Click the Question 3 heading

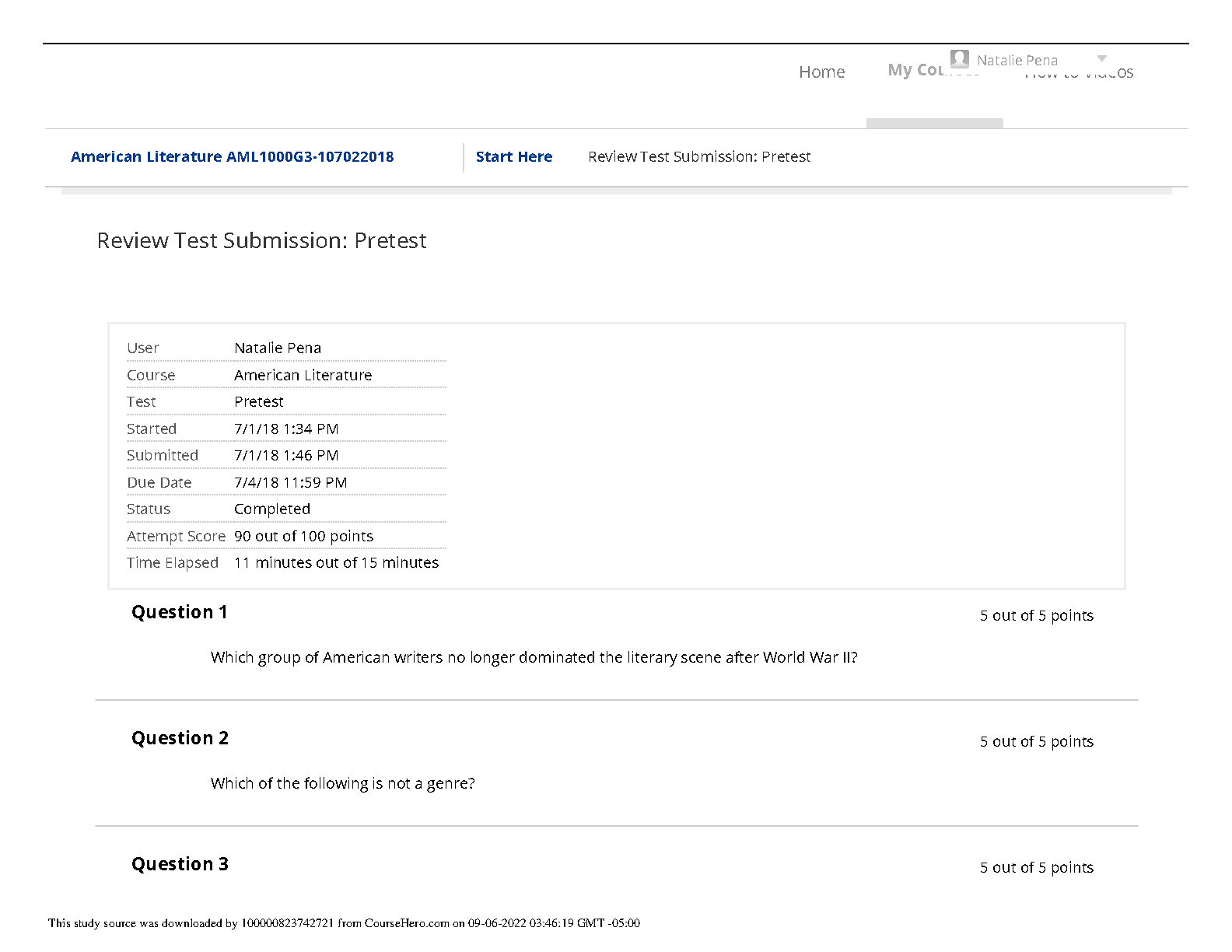180,865
